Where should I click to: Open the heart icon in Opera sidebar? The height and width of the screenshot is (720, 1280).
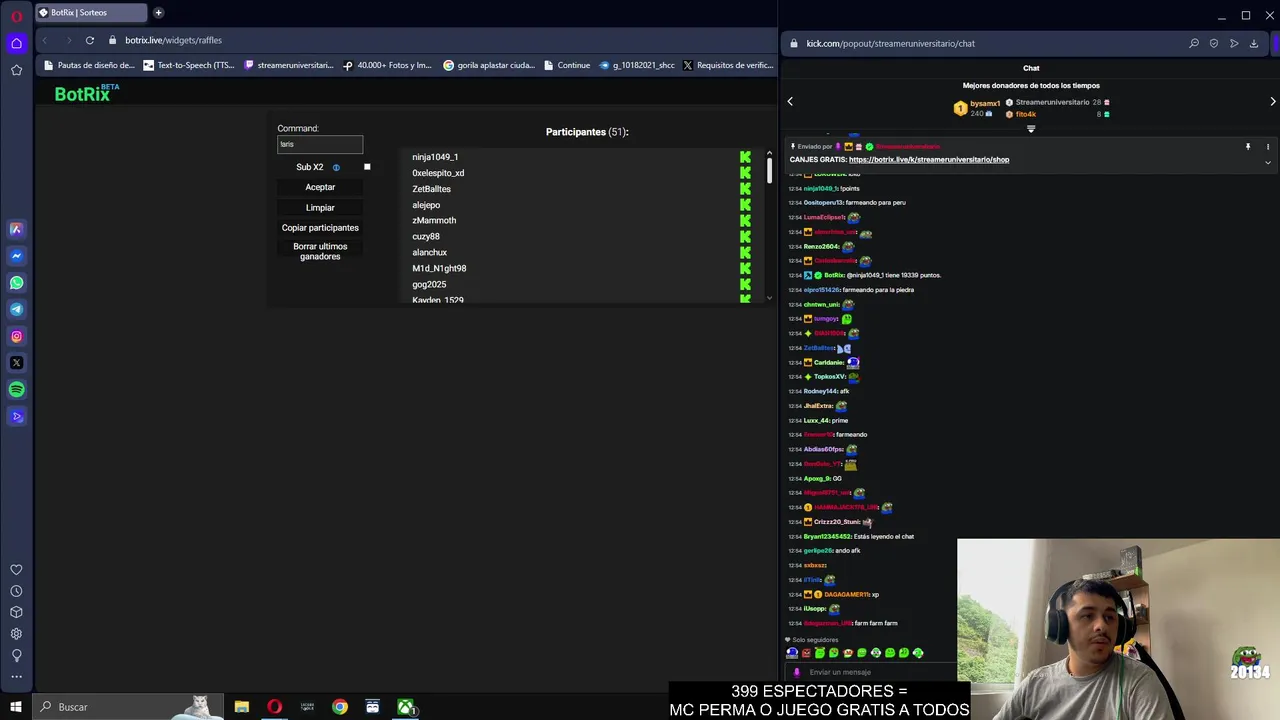16,570
